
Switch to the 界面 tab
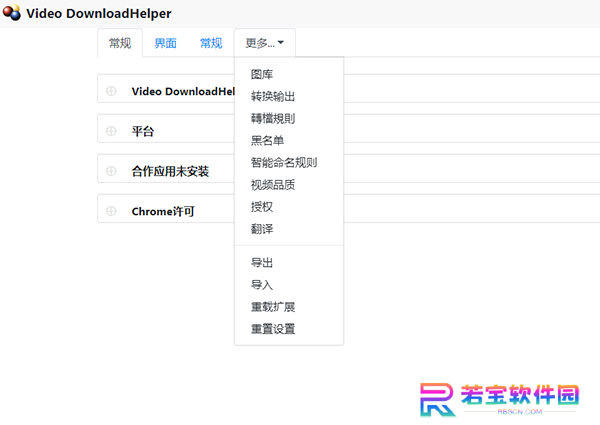165,43
